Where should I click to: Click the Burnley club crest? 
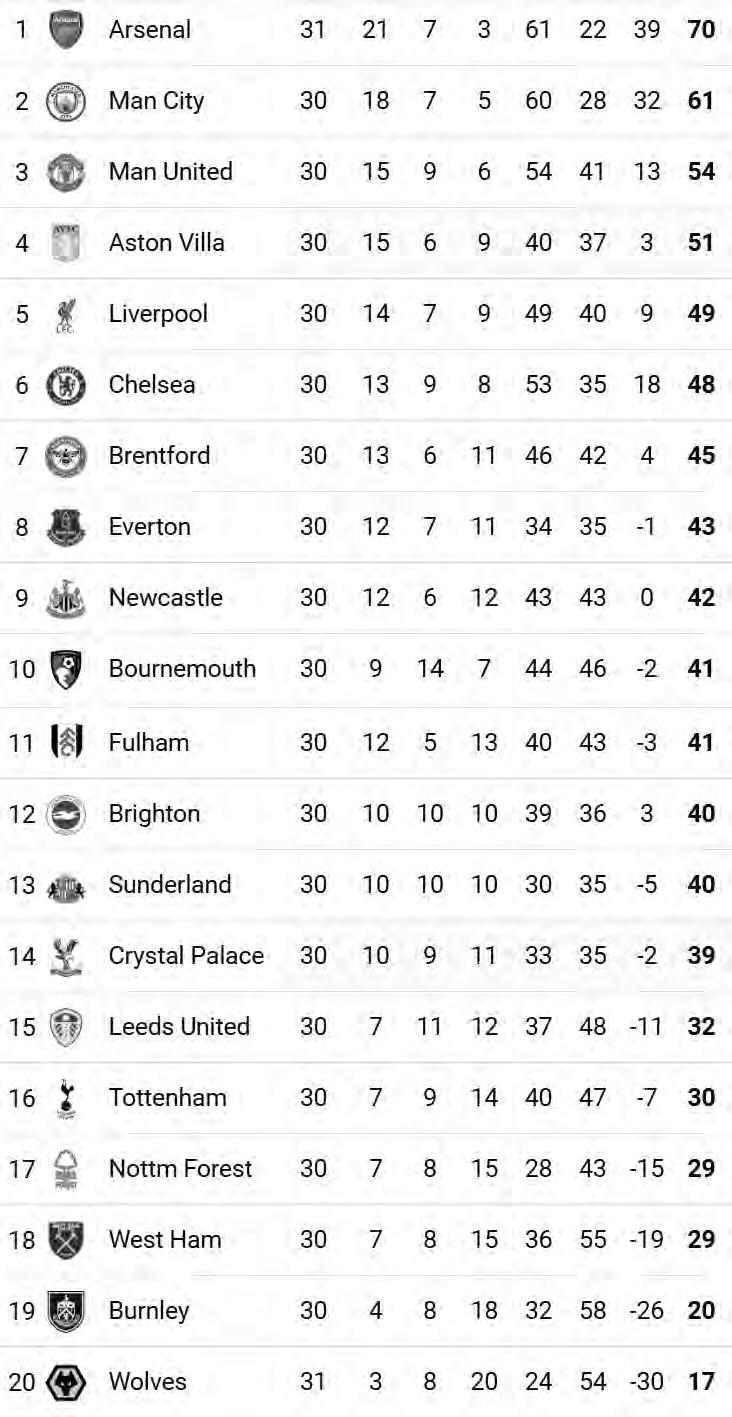66,1311
